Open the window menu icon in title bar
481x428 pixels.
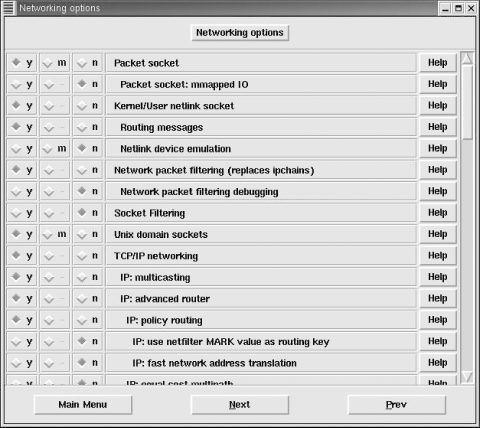(8, 8)
